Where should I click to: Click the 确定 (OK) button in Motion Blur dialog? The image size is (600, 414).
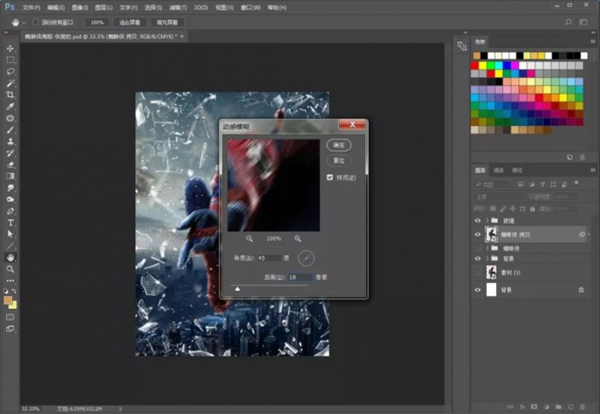point(337,145)
